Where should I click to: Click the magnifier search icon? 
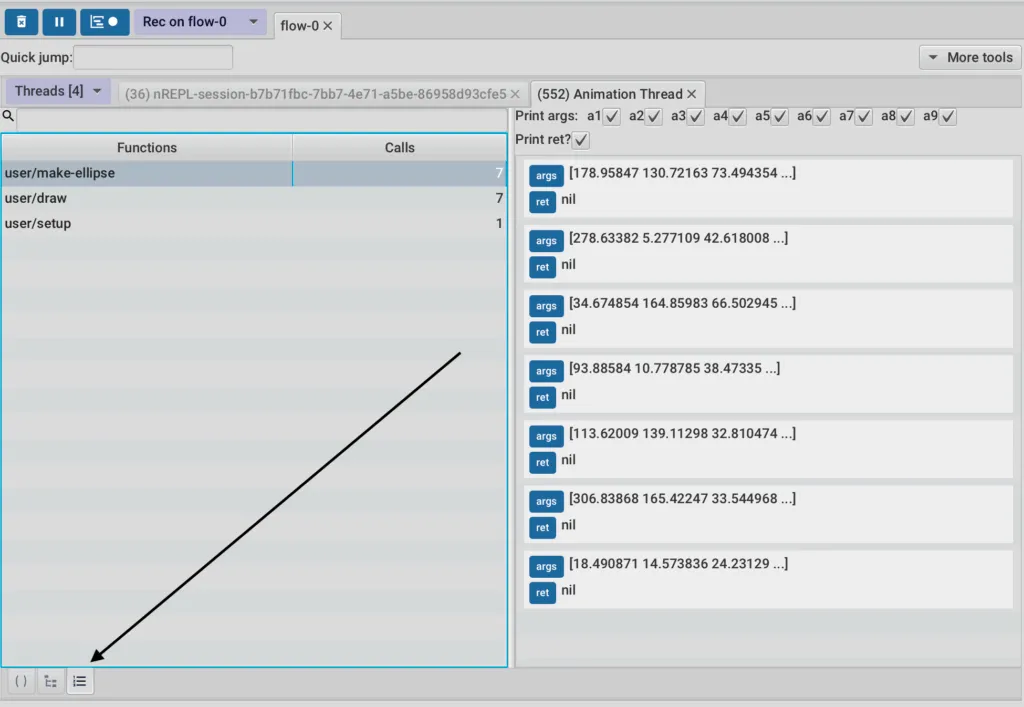coord(8,116)
